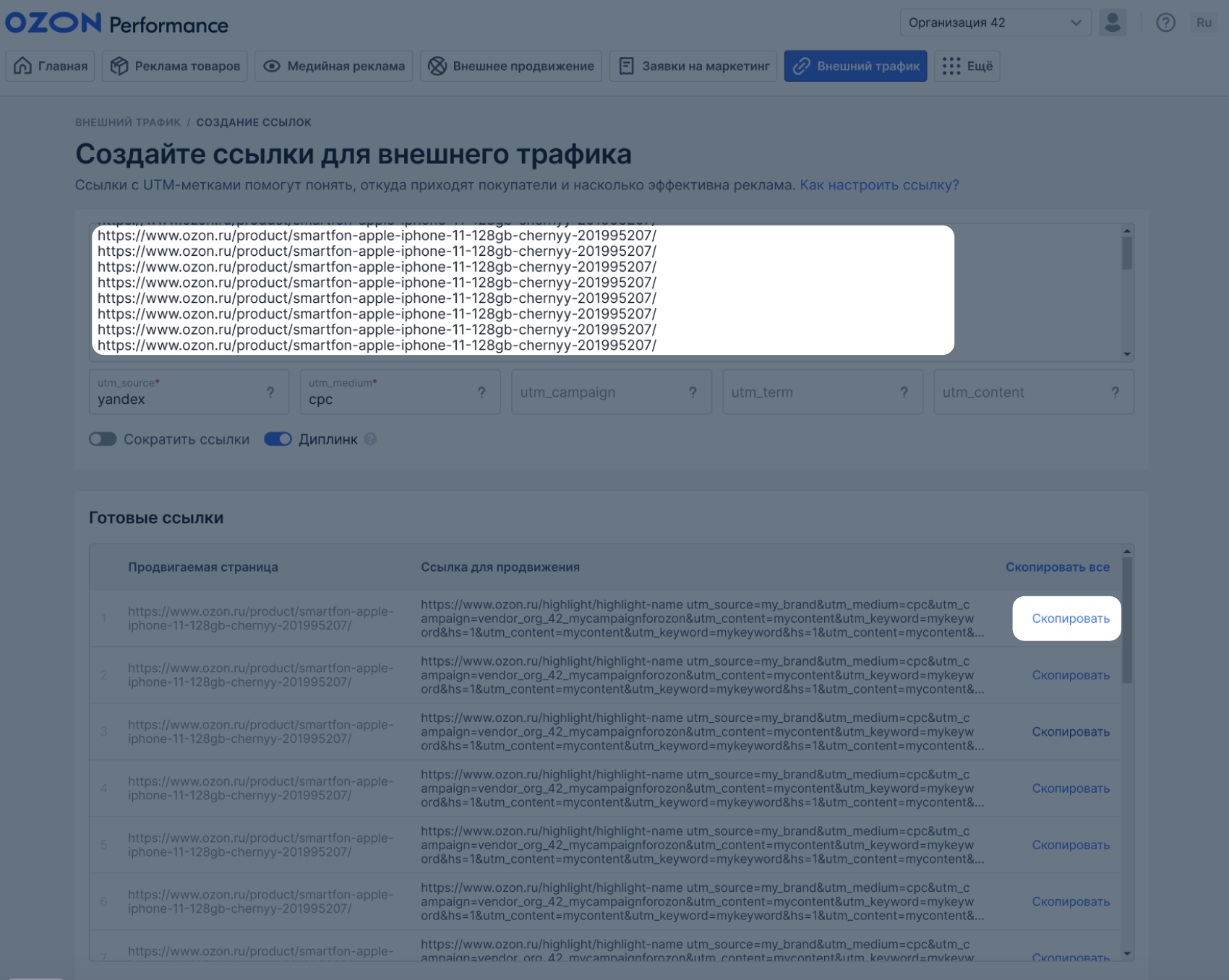The image size is (1229, 980).
Task: Show the utm_medium help question icon
Action: pos(481,392)
